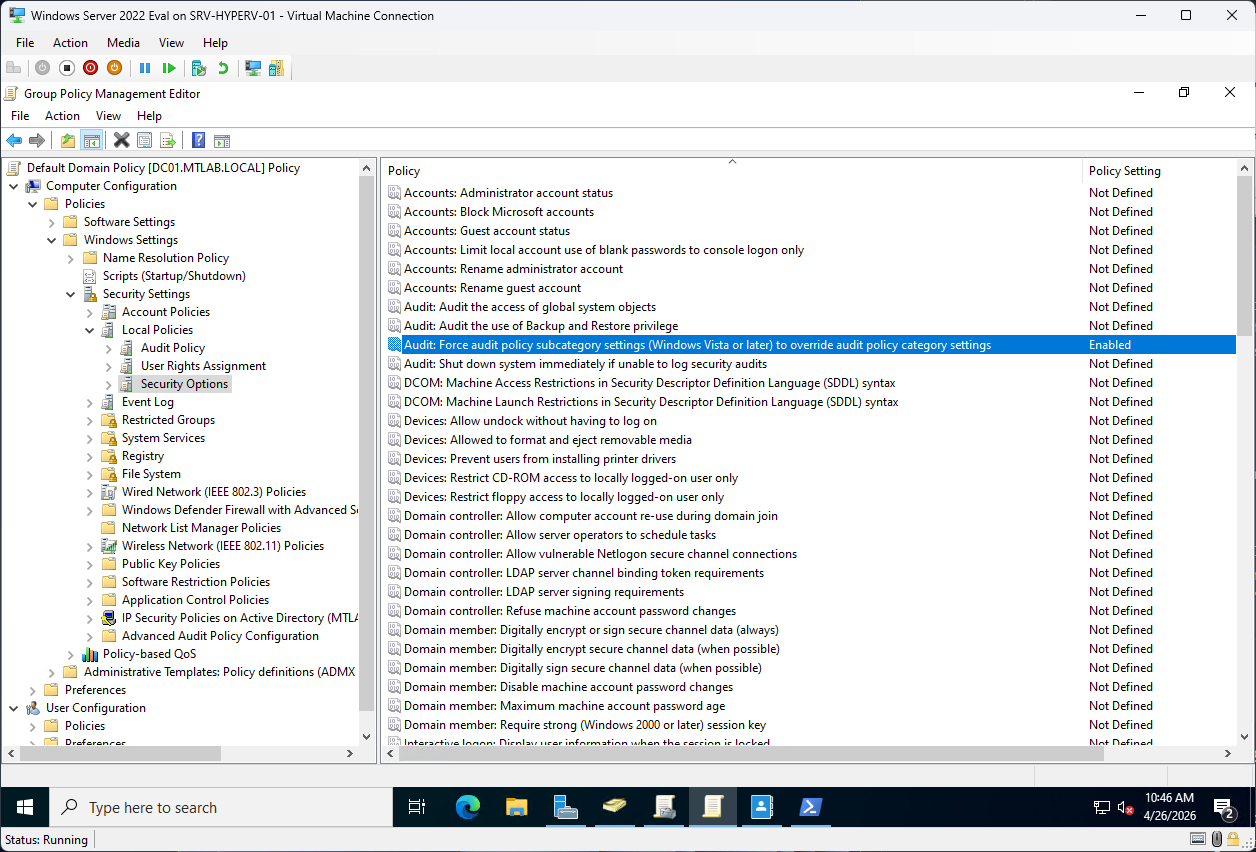Image resolution: width=1256 pixels, height=852 pixels.
Task: Open Windows PowerShell from the taskbar
Action: click(810, 807)
